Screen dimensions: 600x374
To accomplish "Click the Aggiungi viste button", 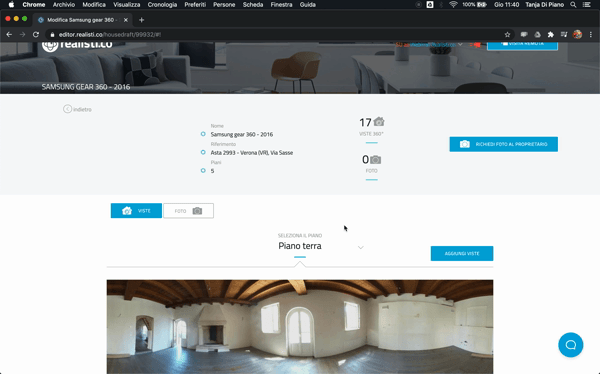I will click(462, 253).
